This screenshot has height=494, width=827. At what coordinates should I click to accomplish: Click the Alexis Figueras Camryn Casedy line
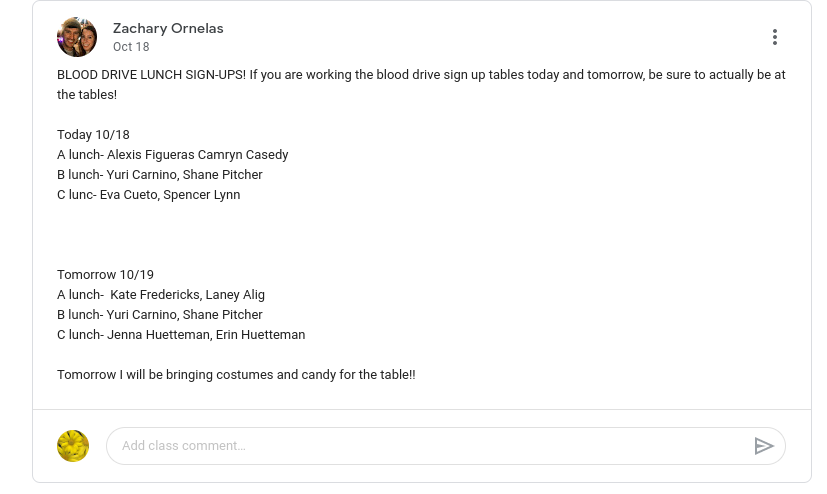click(x=172, y=155)
